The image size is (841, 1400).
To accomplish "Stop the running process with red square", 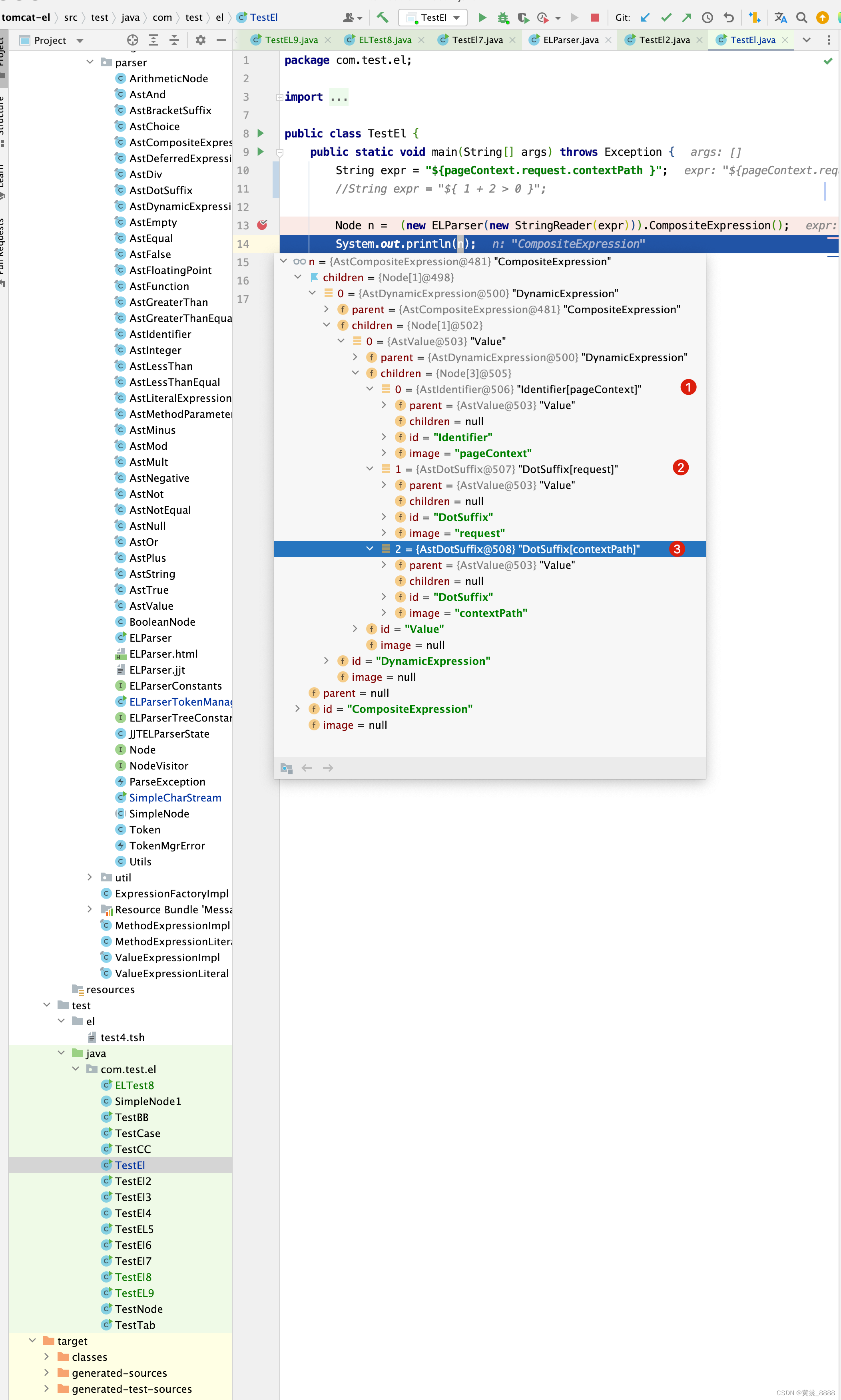I will (x=594, y=18).
